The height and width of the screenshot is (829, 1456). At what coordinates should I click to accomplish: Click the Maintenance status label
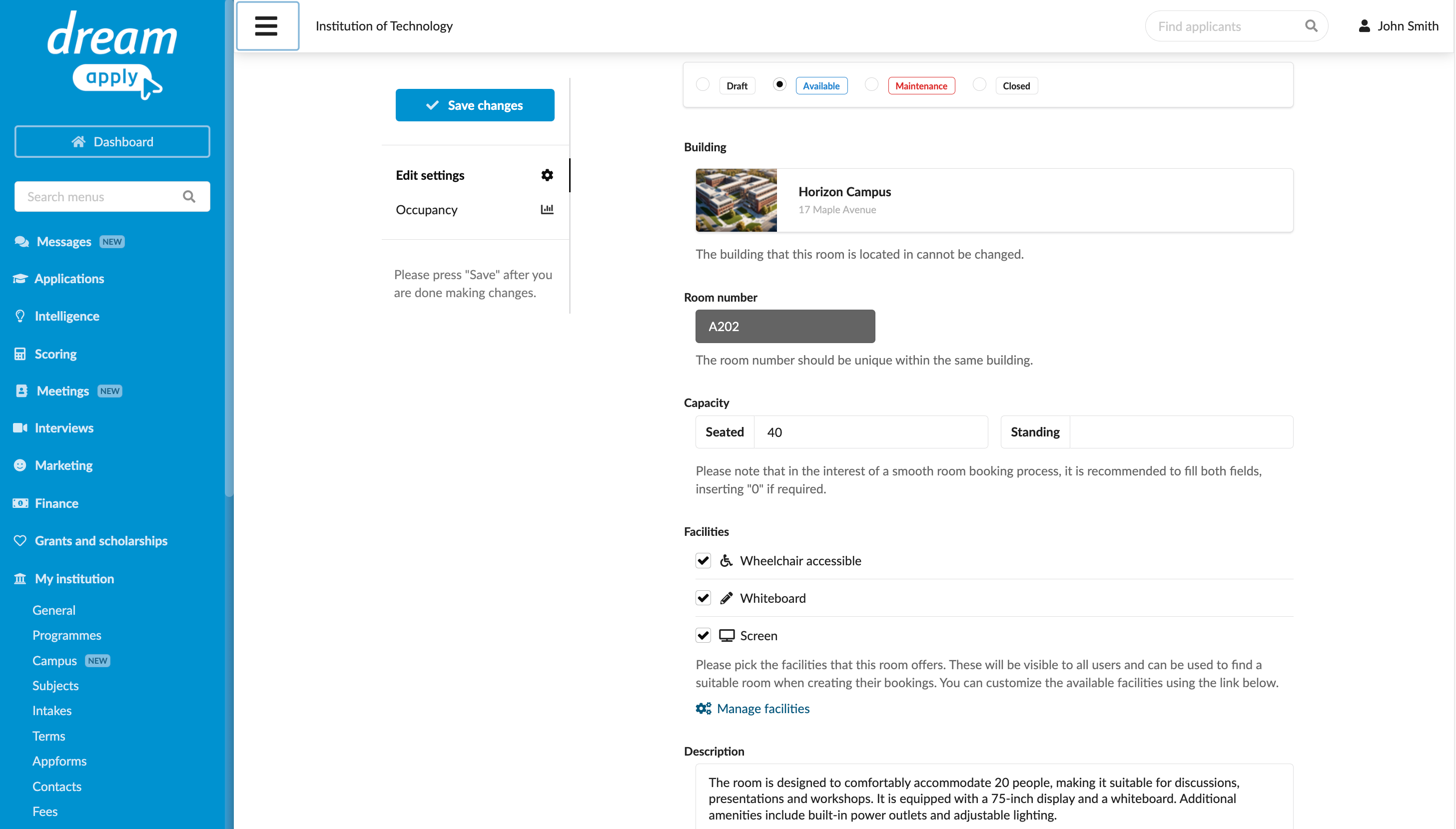(921, 86)
